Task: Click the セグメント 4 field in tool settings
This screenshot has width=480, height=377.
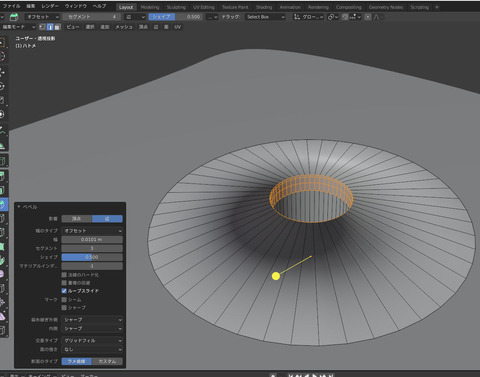Action: (x=92, y=17)
